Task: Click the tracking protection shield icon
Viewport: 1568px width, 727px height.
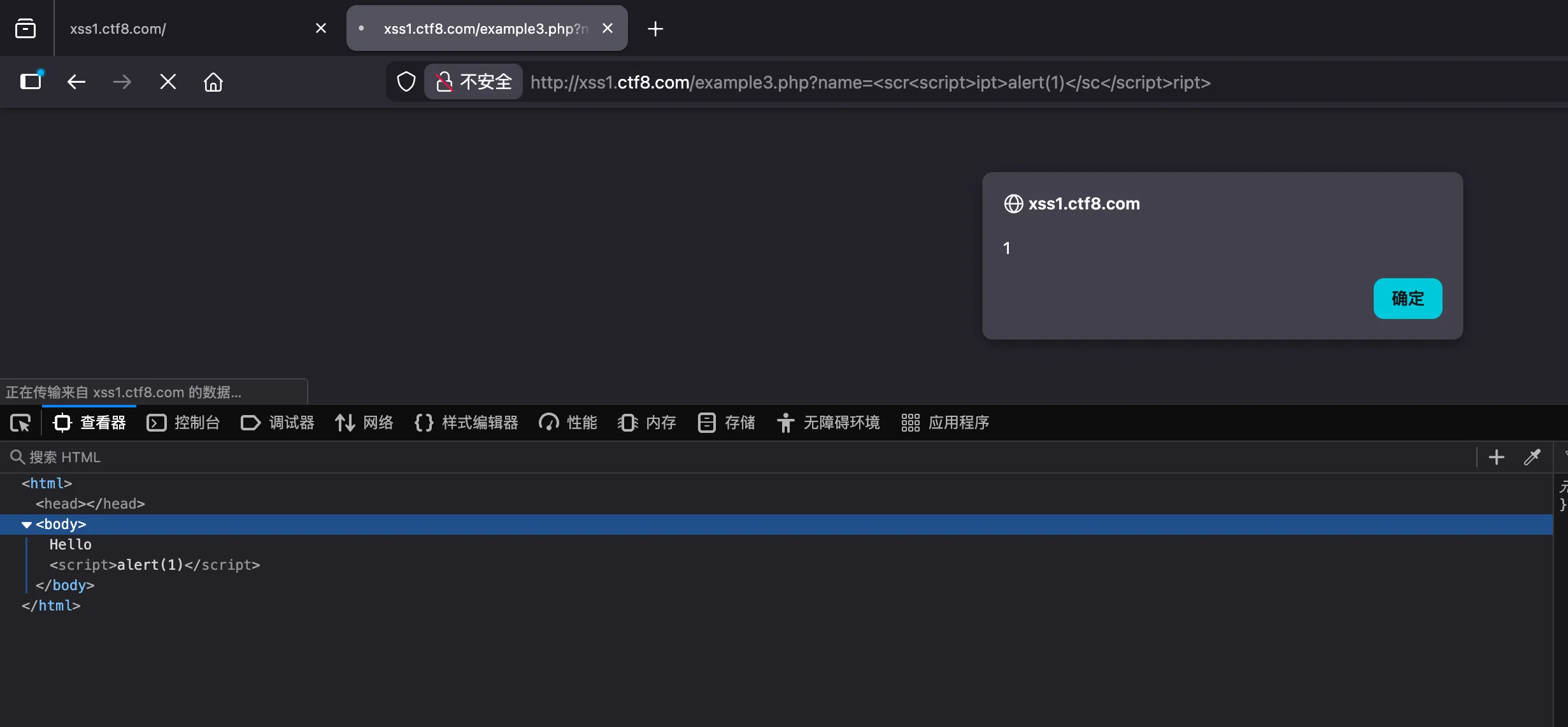Action: (x=406, y=82)
